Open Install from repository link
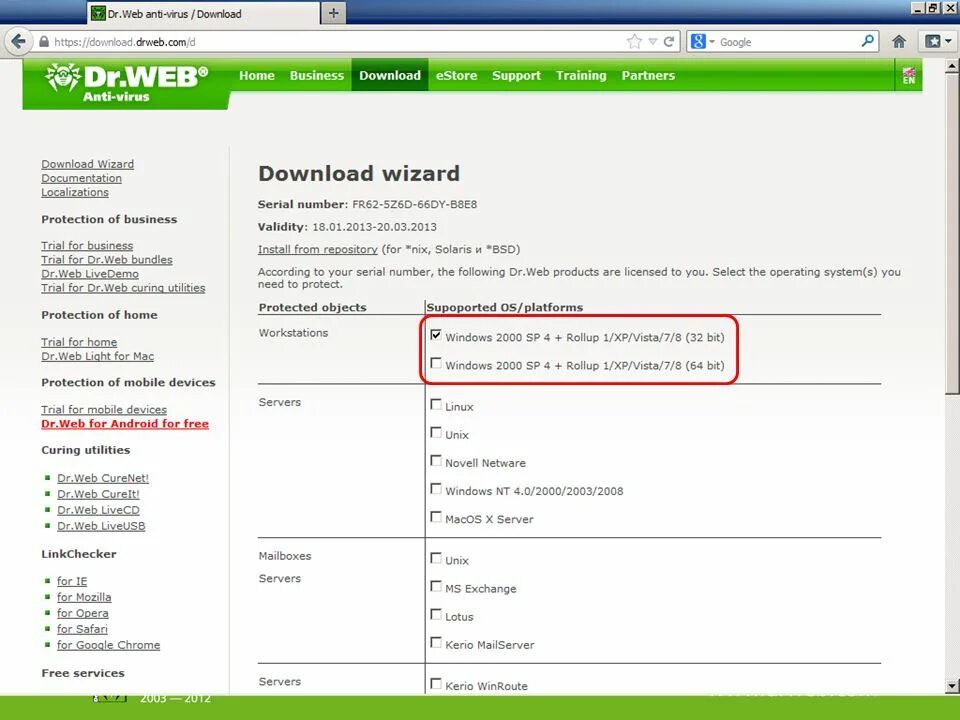The height and width of the screenshot is (720, 960). (x=318, y=249)
